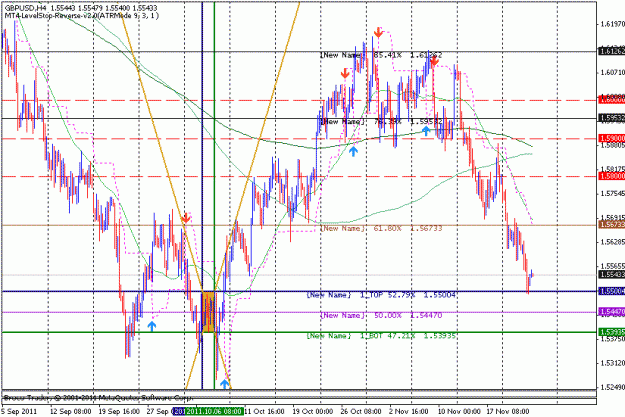Click the blue up arrow under the 78.39% label
Viewport: 625px width, 417px height.
click(426, 130)
